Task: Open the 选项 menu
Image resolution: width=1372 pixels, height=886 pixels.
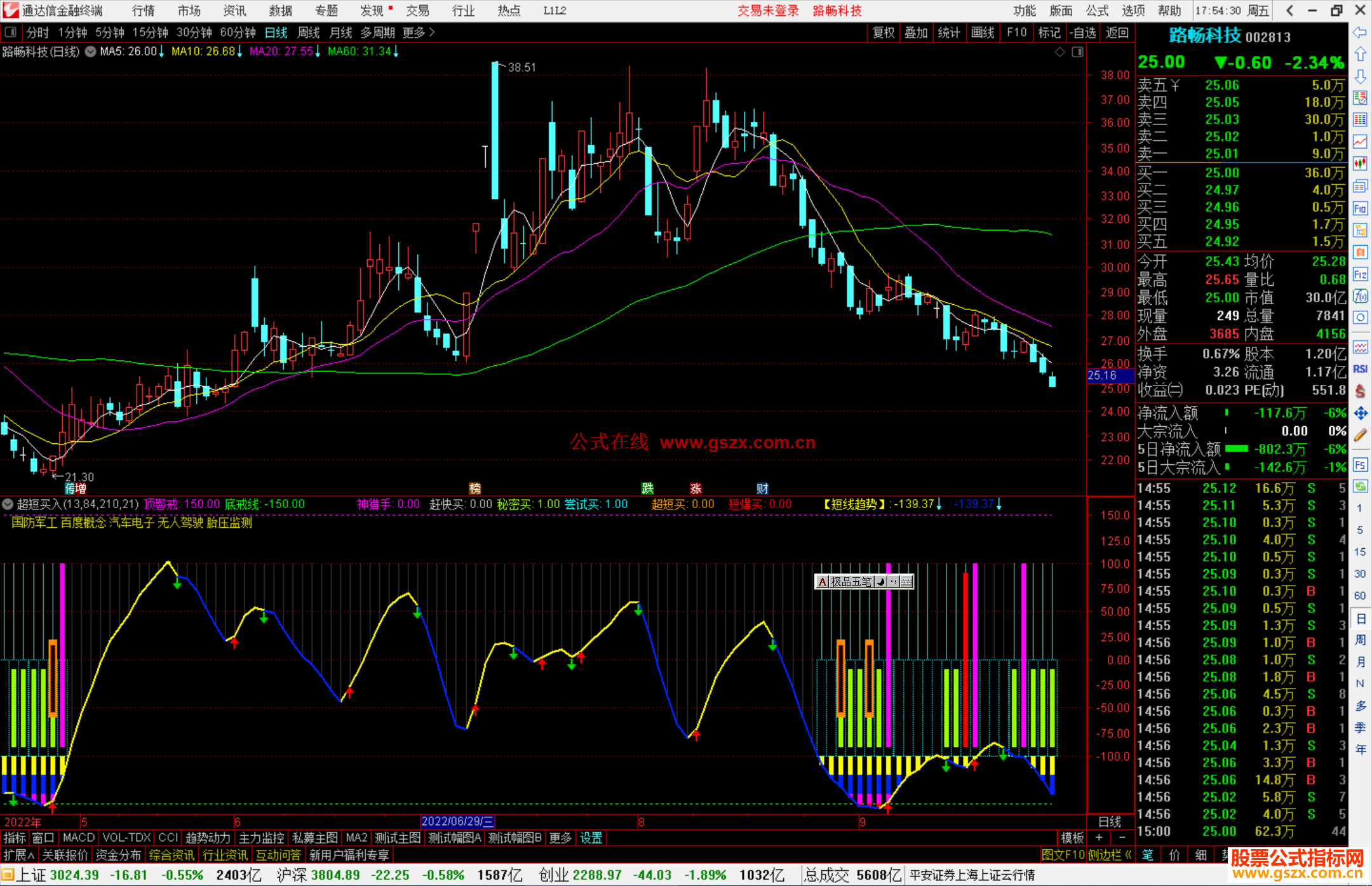Action: 1133,11
